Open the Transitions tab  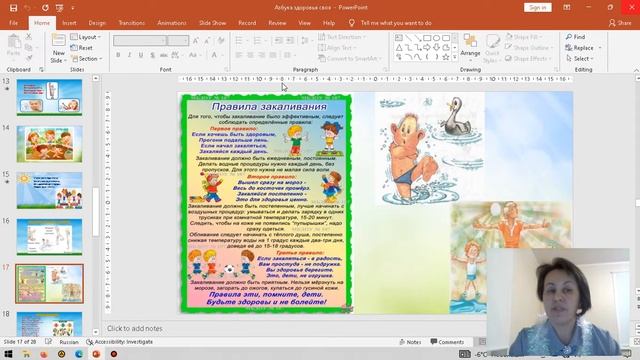131,23
